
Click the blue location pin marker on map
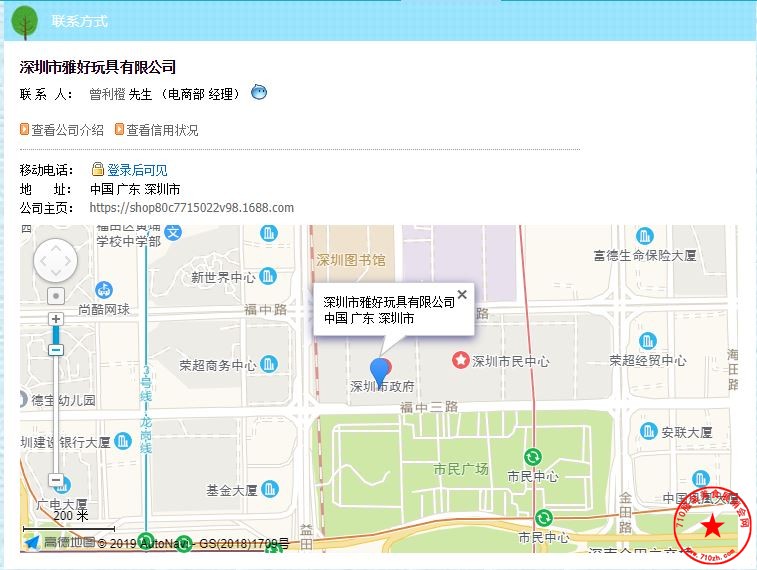pos(380,373)
